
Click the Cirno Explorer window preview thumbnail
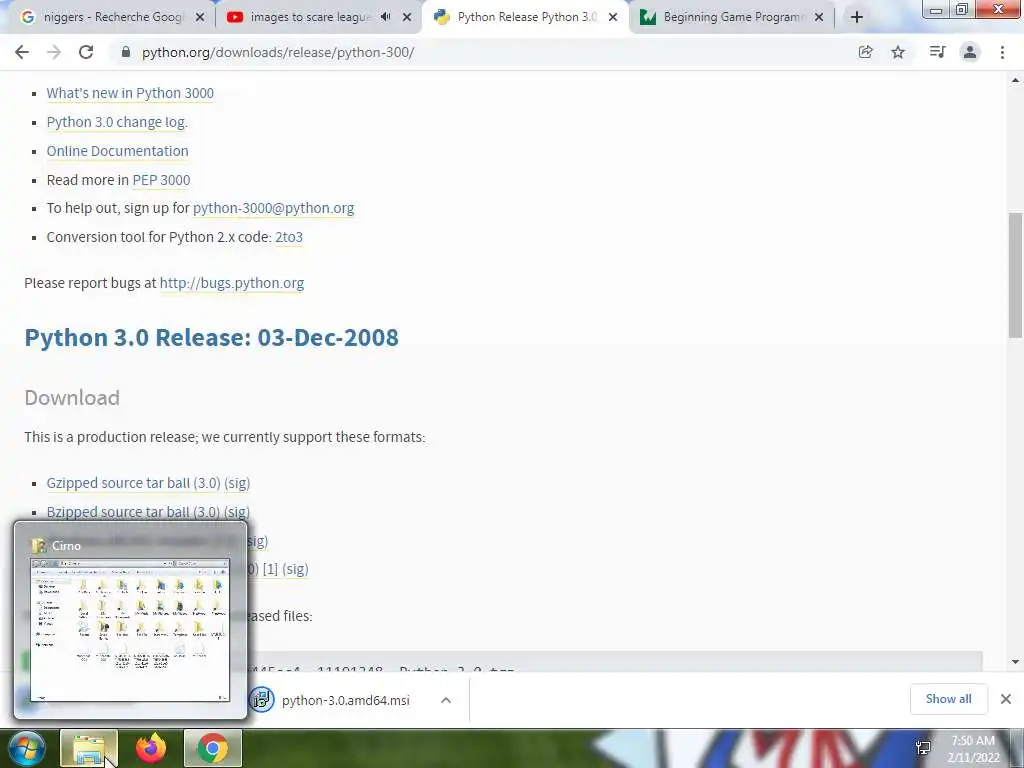pos(130,630)
